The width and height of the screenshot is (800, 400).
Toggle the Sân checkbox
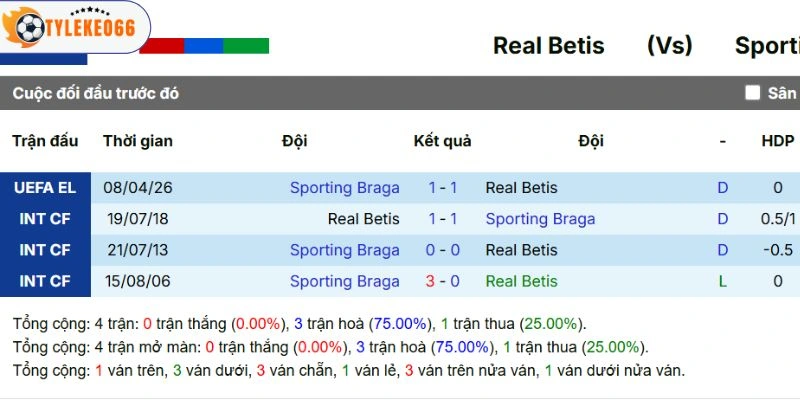[753, 93]
